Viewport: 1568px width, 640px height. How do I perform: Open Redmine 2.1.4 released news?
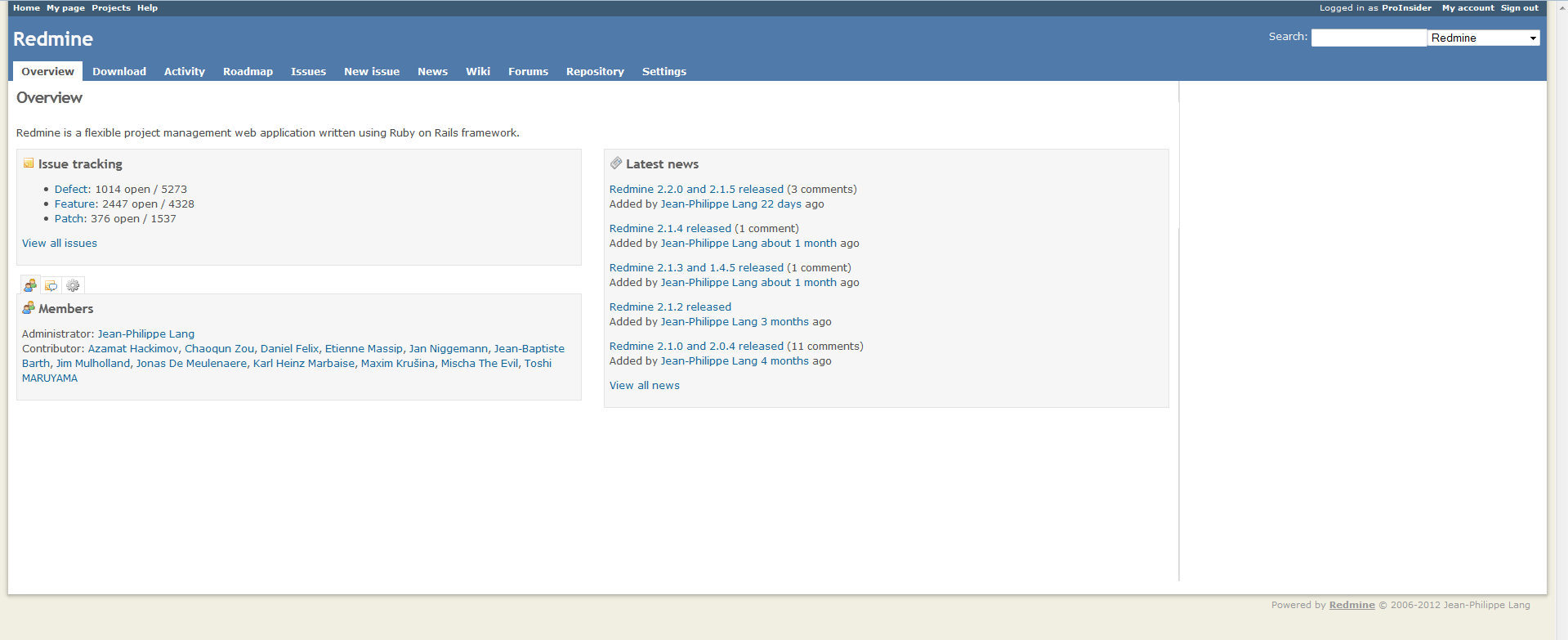point(670,228)
